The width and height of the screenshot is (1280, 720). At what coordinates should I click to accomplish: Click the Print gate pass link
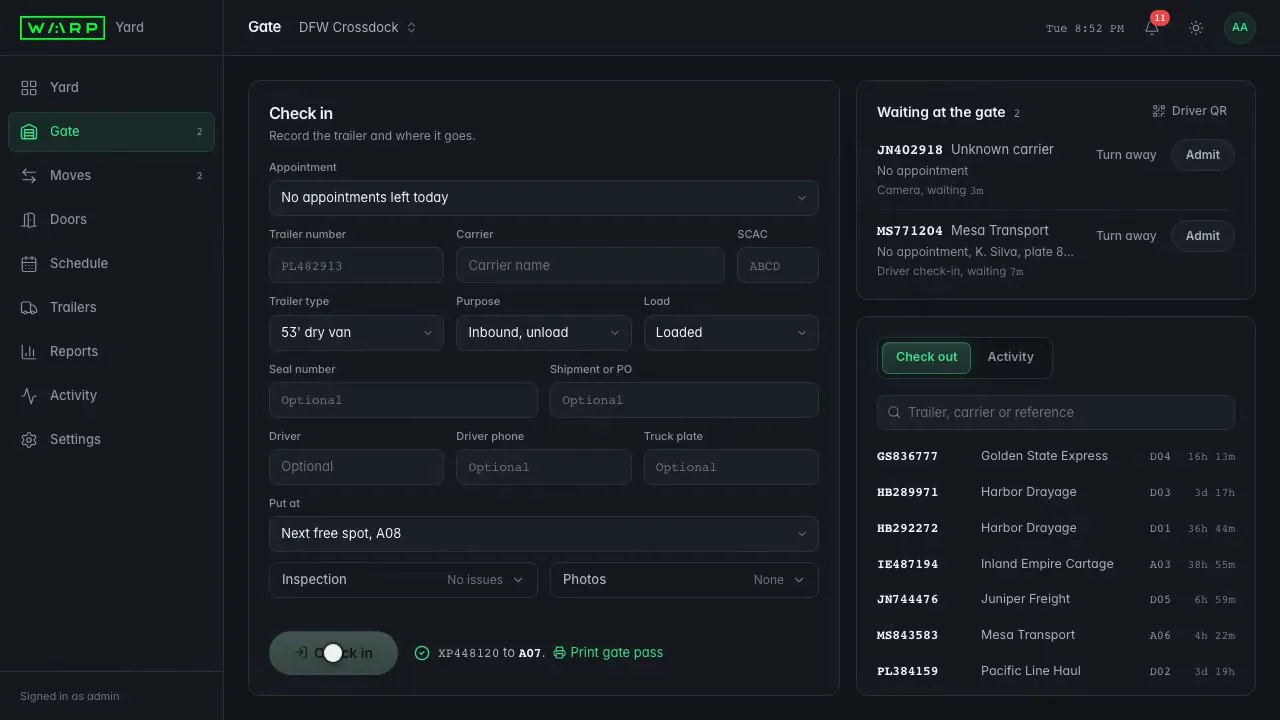tap(608, 653)
